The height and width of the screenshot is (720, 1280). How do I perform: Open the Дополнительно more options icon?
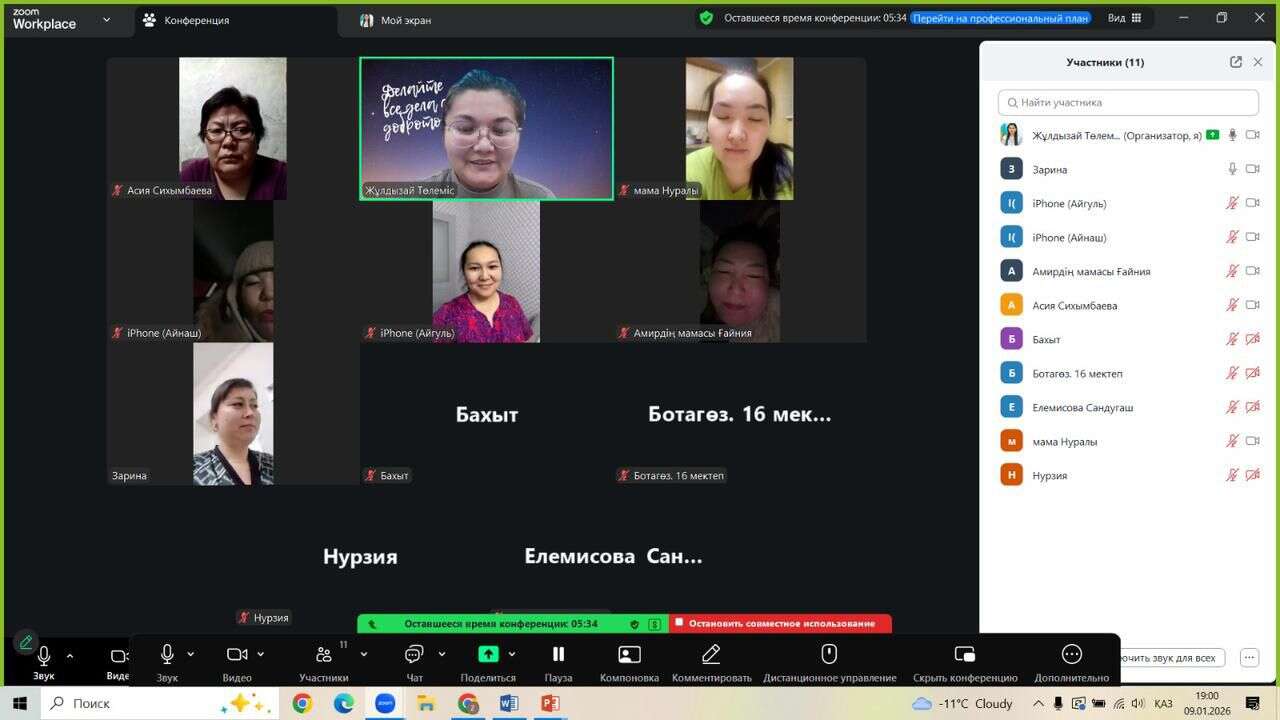pos(1071,655)
